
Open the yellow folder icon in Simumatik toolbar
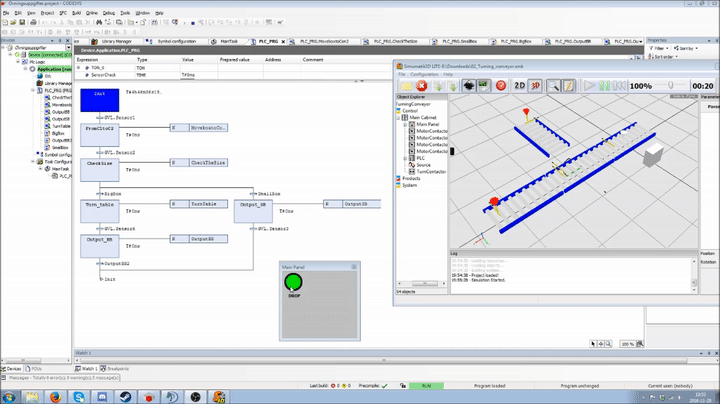(406, 86)
